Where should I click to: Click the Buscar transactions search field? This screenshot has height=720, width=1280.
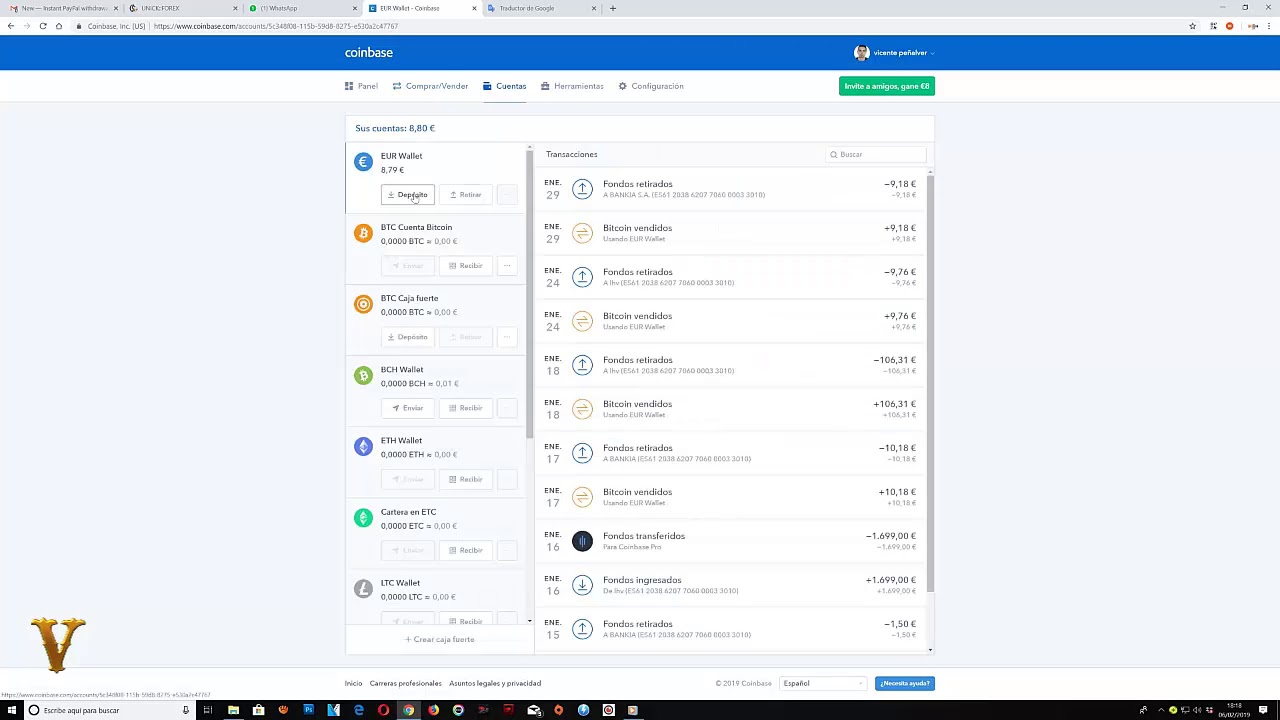(876, 154)
